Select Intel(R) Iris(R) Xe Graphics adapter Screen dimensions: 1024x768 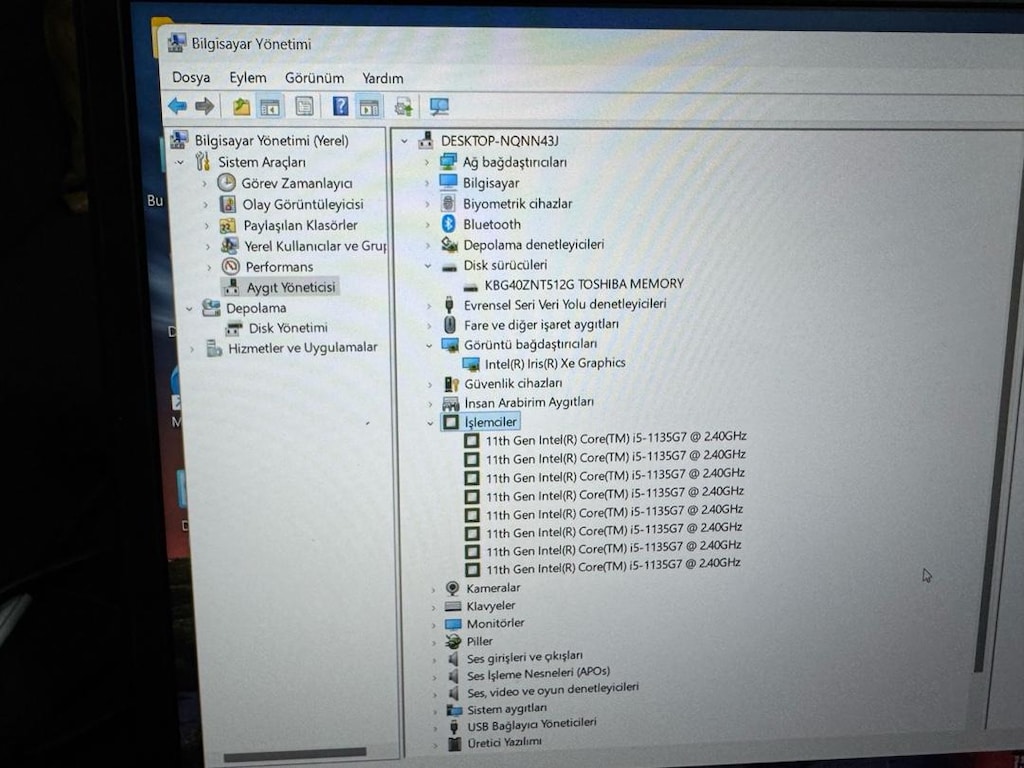tap(555, 363)
